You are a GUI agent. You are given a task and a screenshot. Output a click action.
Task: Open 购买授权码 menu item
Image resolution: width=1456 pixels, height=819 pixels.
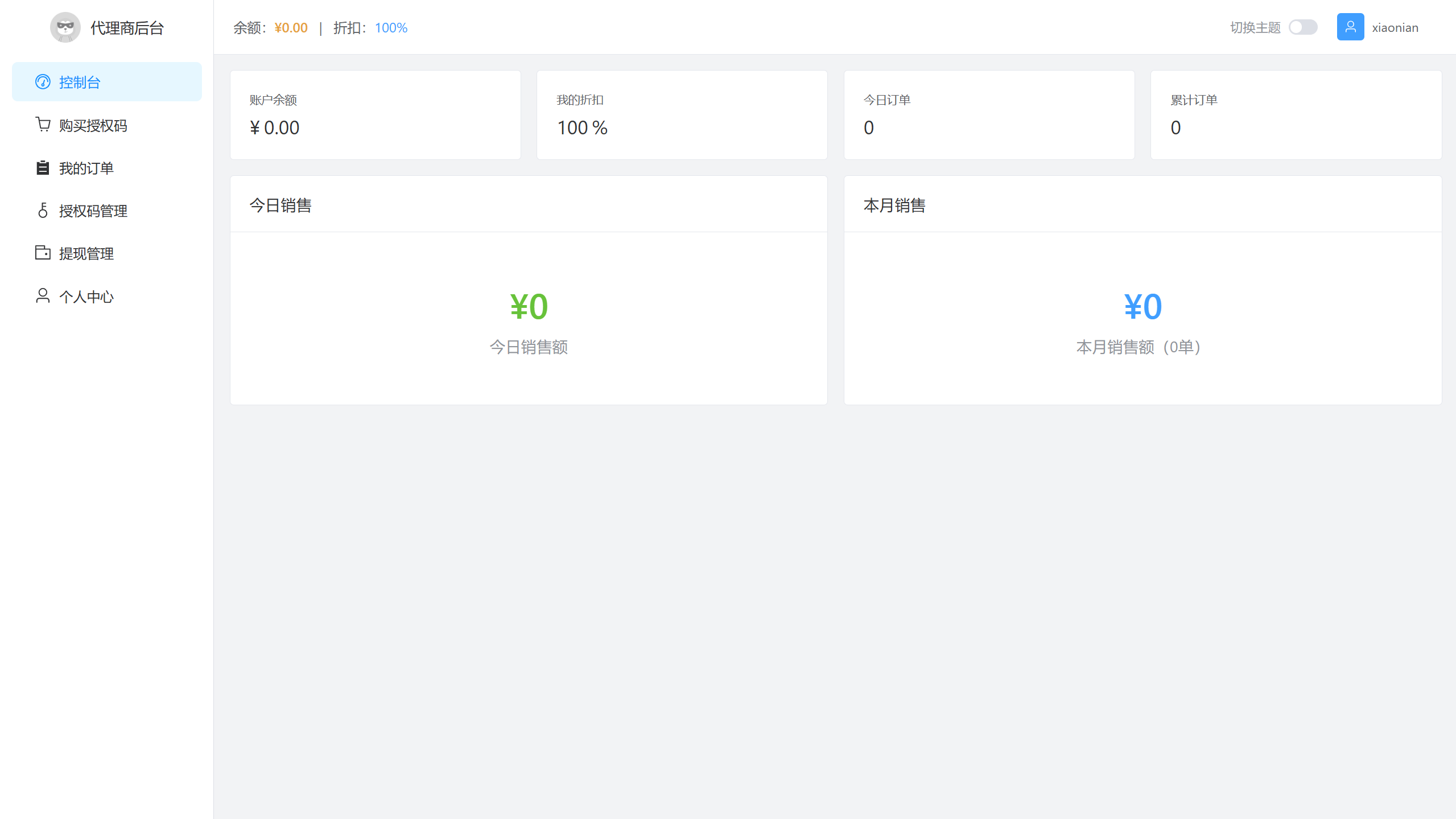point(93,125)
